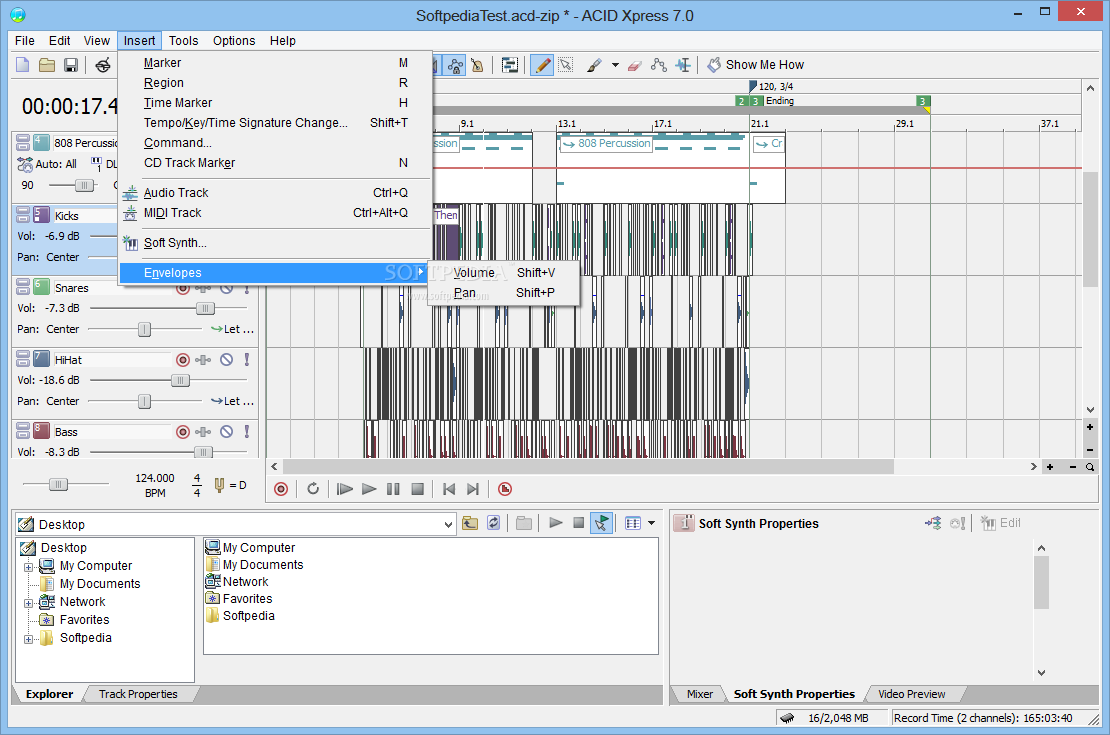This screenshot has width=1110, height=735.
Task: Arm HiHat track for record
Action: click(183, 360)
